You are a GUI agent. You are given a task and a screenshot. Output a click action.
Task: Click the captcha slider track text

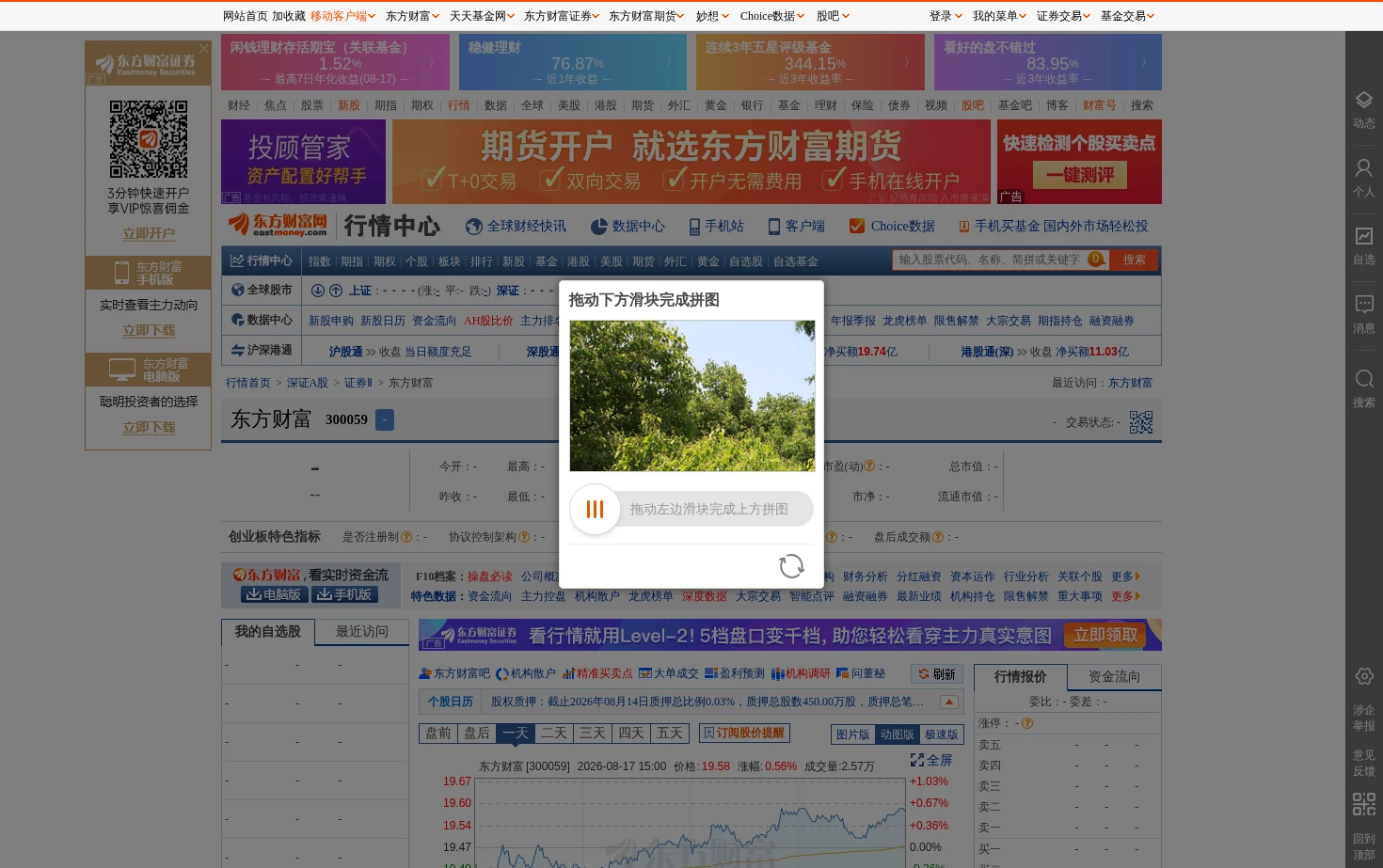pos(709,509)
